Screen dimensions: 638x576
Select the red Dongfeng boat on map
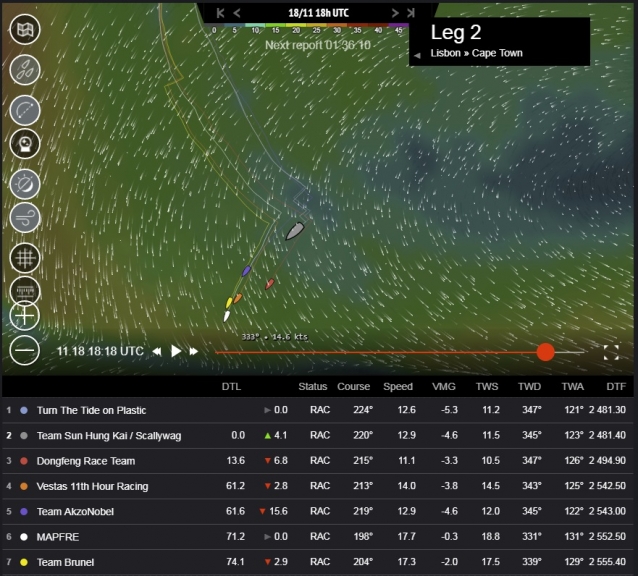269,284
